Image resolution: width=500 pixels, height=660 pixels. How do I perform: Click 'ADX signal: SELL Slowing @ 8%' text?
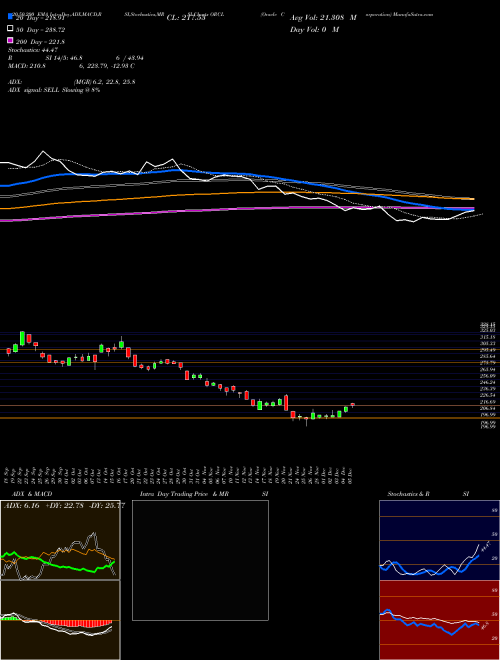point(54,90)
